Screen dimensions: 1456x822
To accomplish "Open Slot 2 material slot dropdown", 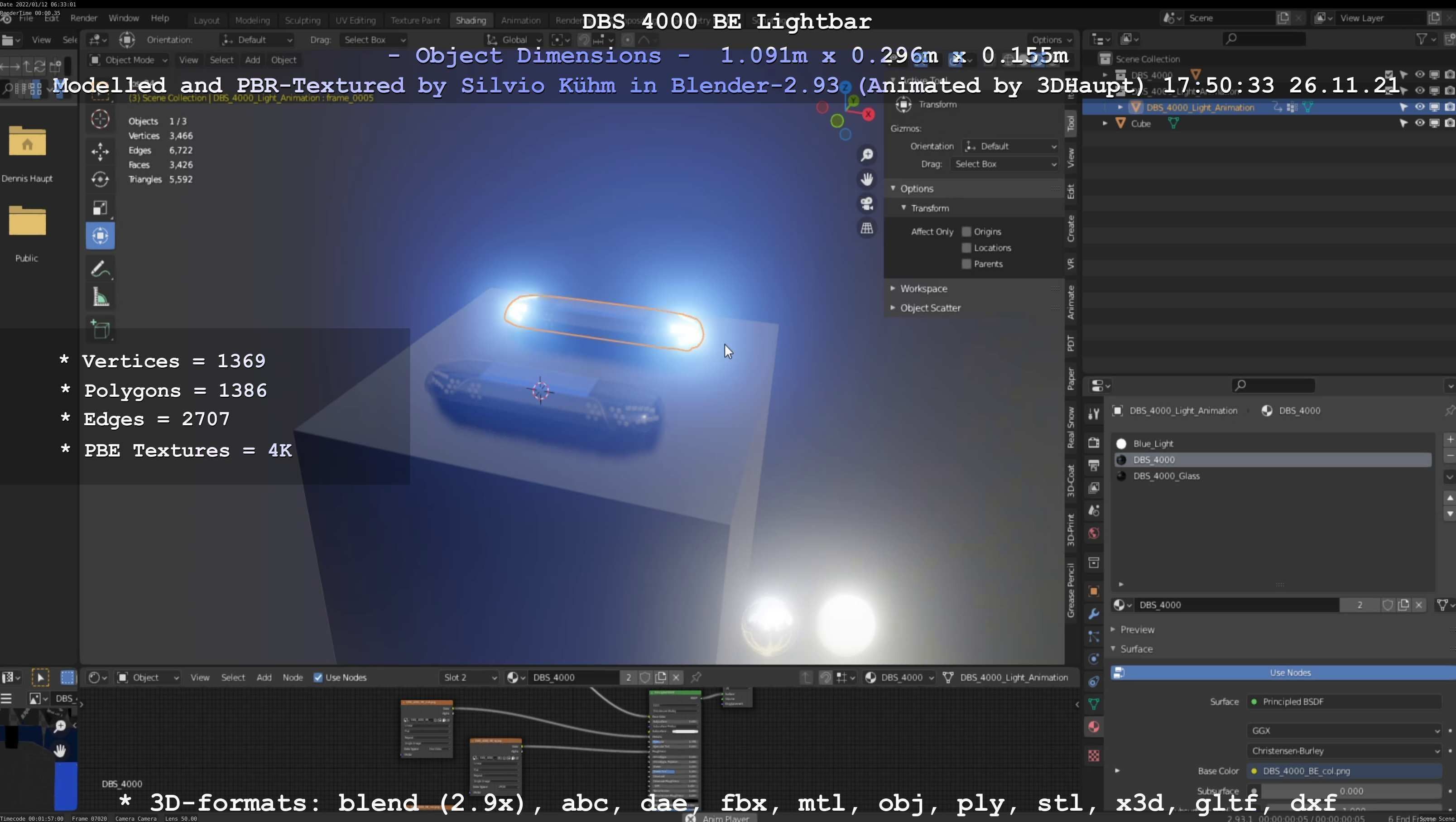I will (x=469, y=677).
